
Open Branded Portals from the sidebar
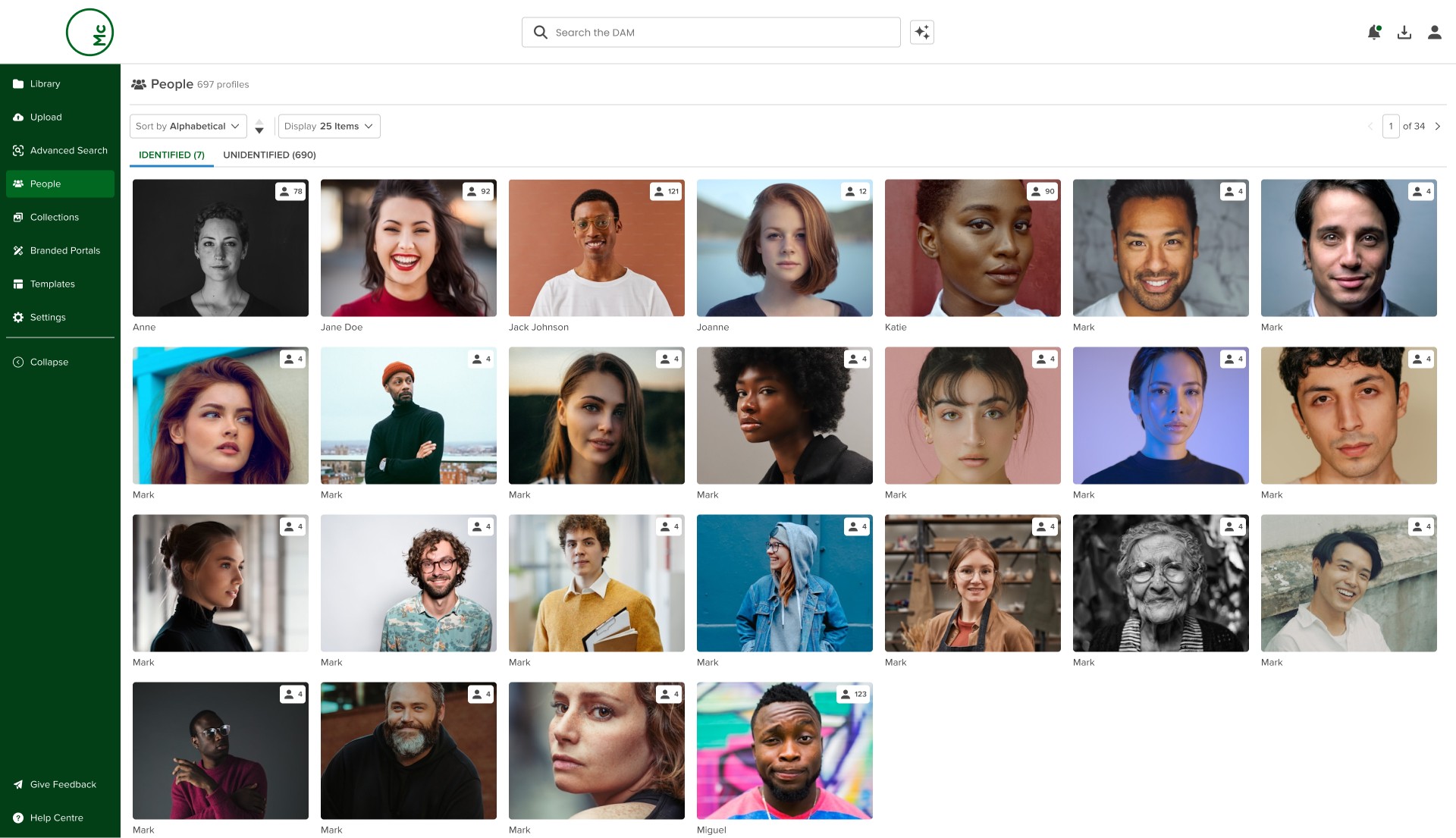click(64, 250)
